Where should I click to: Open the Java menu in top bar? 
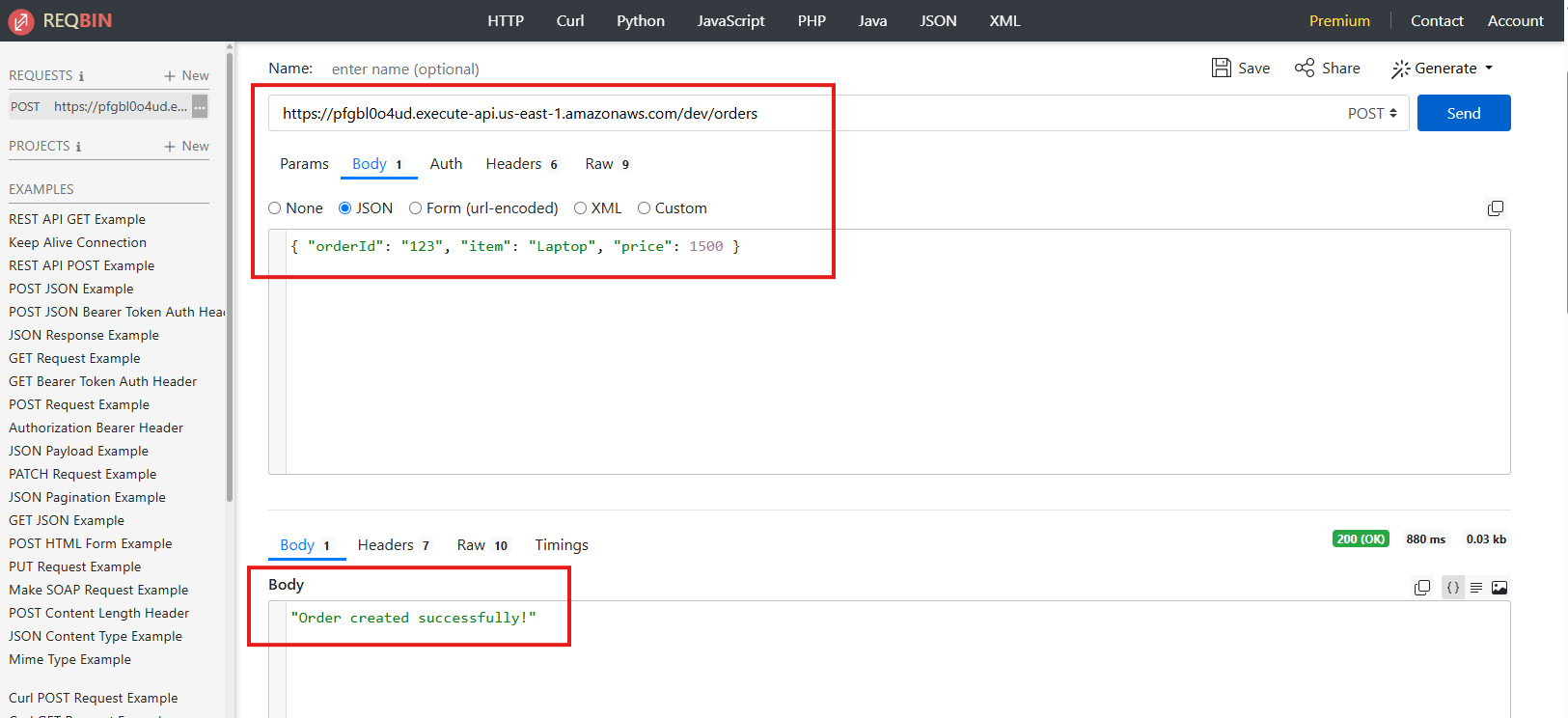(x=873, y=21)
